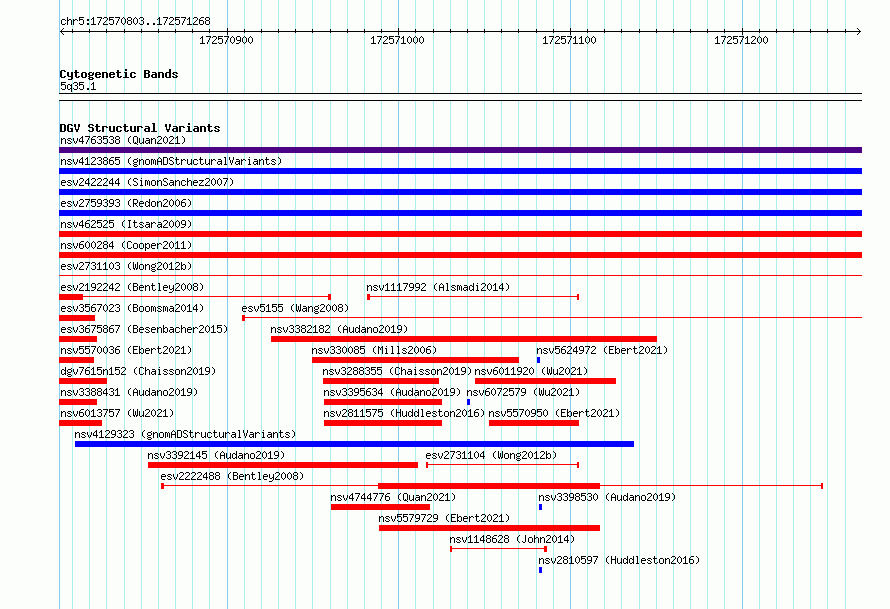Image resolution: width=890 pixels, height=609 pixels.
Task: Click nsv6011920 (Wu2021) label
Action: coord(531,371)
